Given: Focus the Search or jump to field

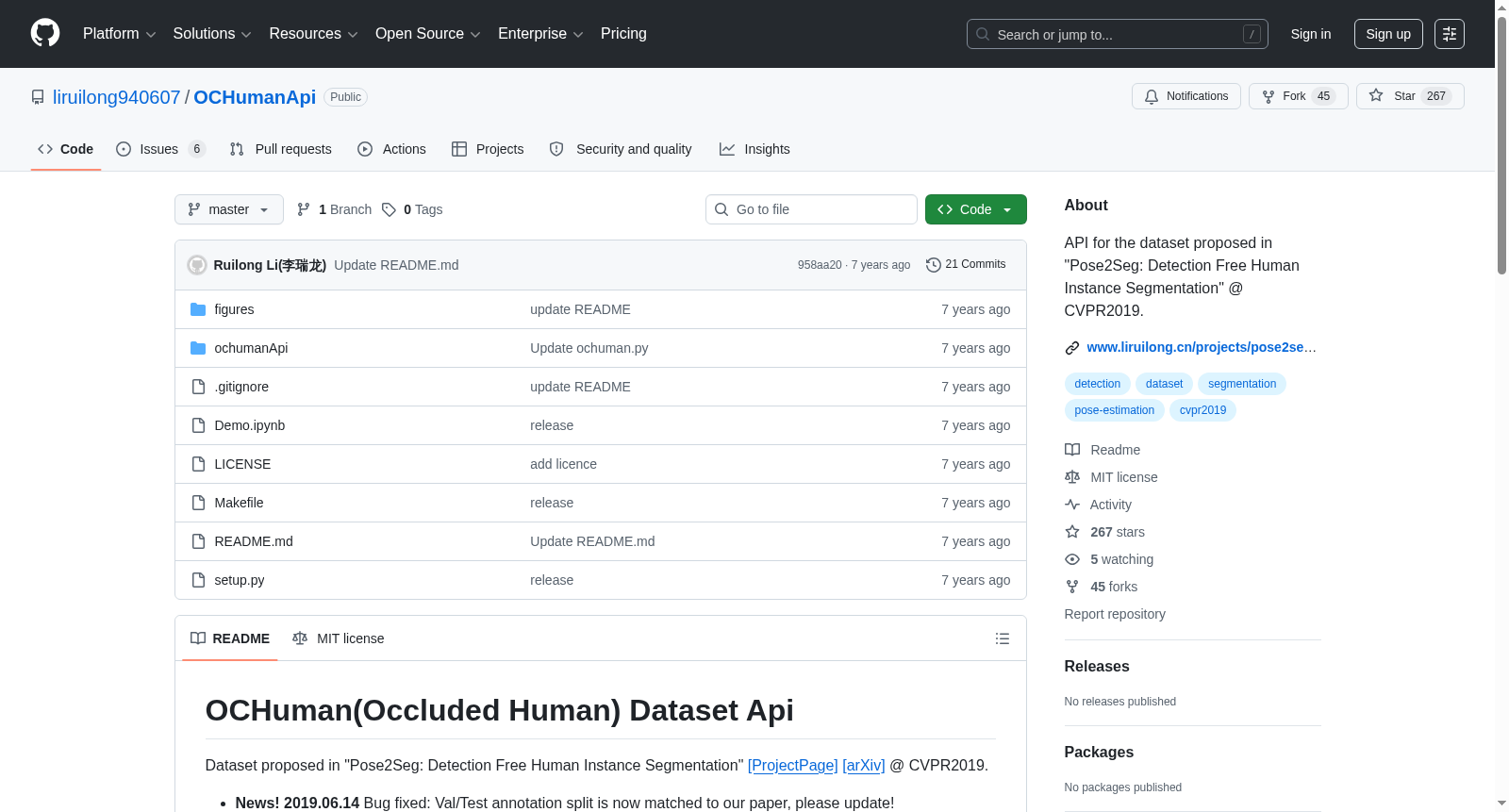Looking at the screenshot, I should 1118,34.
